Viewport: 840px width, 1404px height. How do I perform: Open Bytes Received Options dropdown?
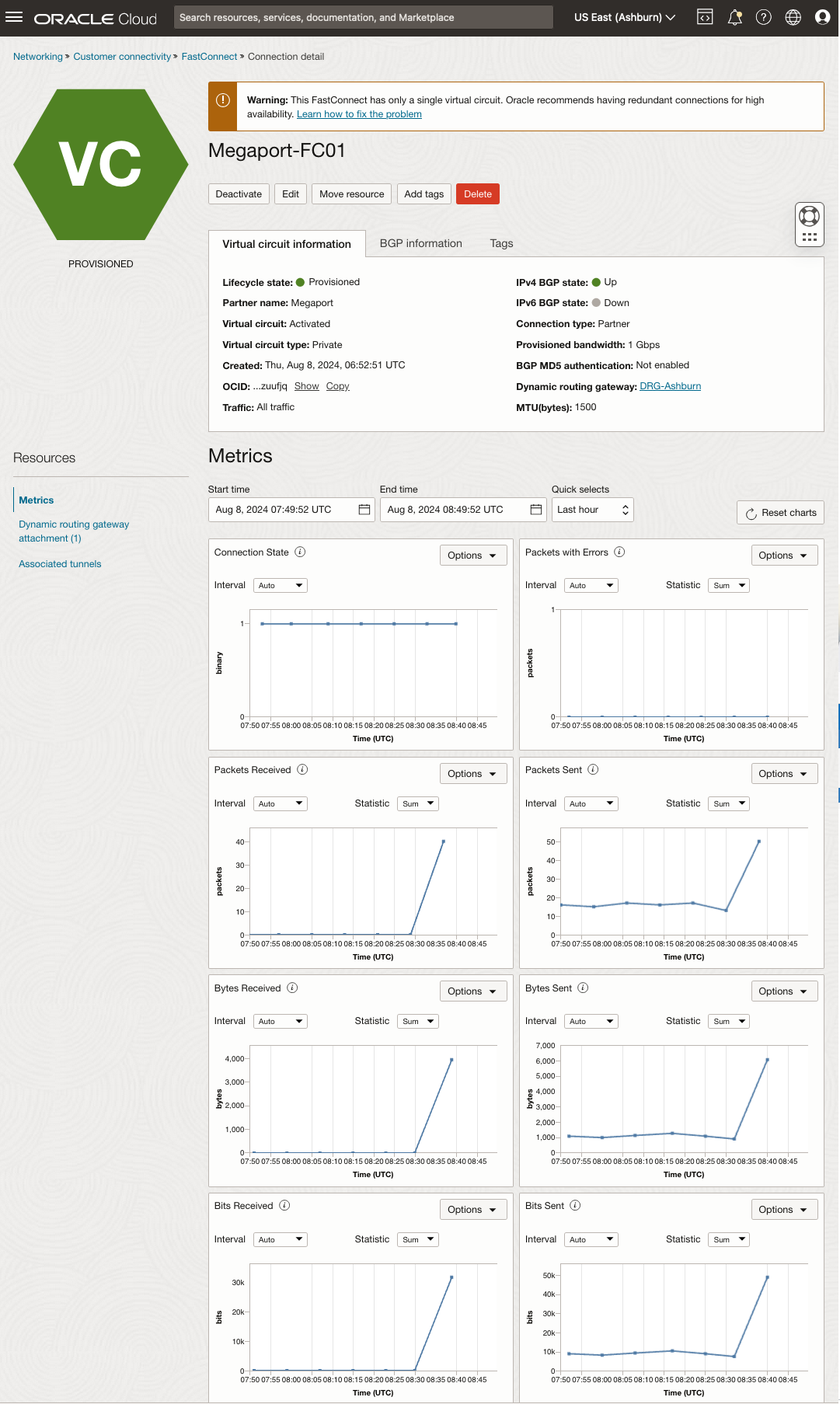[473, 991]
